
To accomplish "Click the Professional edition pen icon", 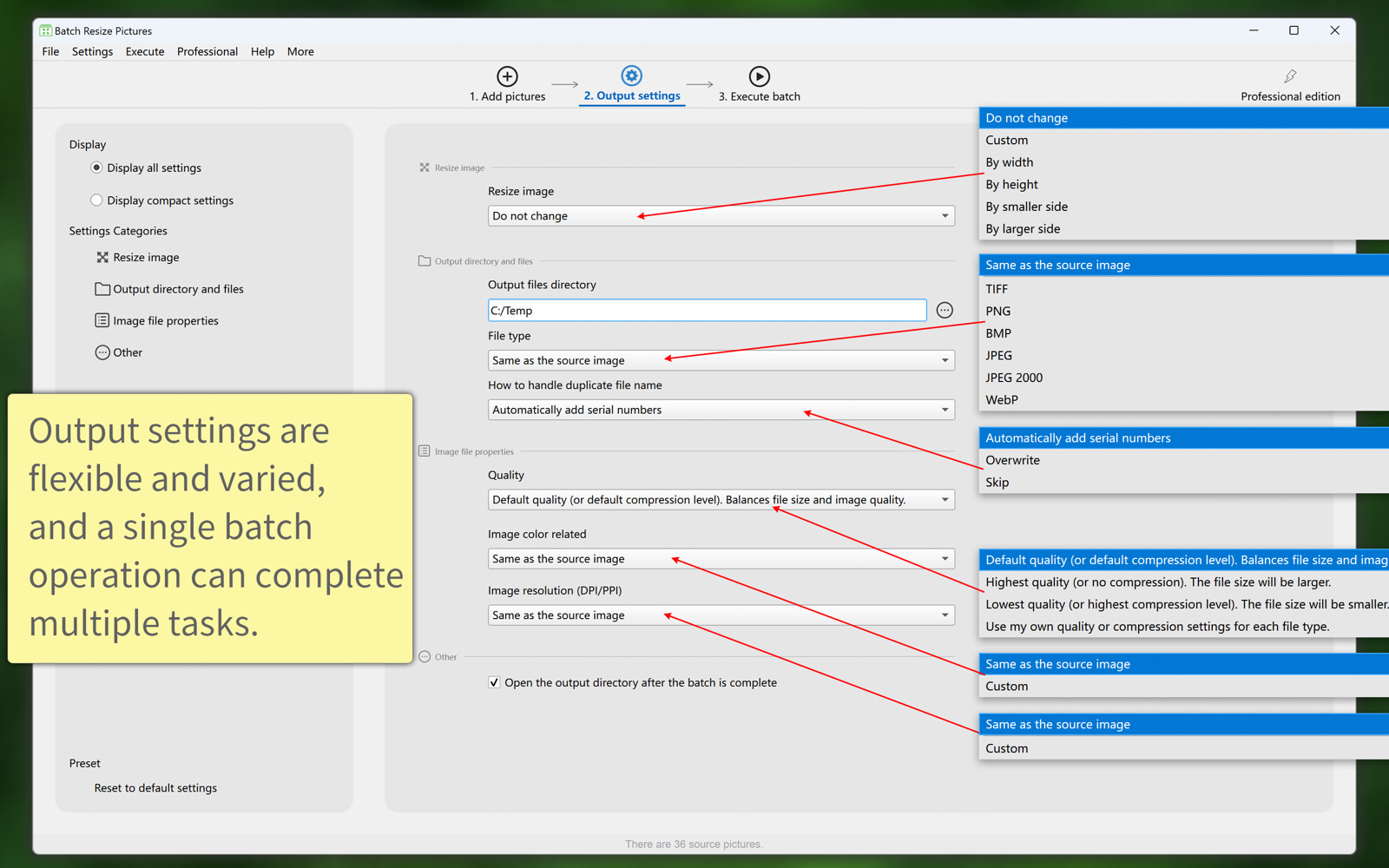I will 1290,76.
